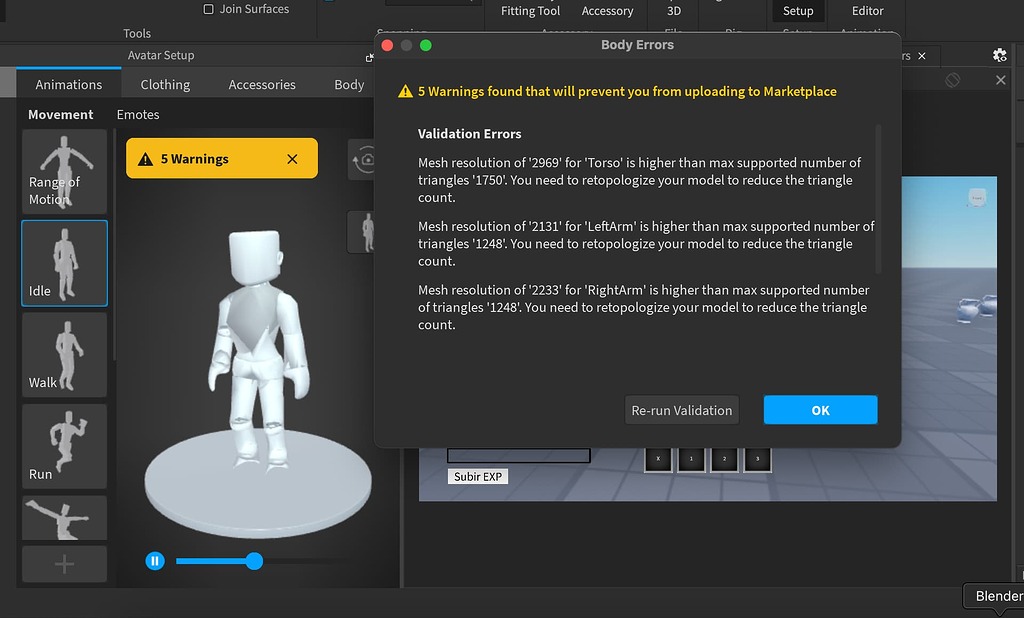The width and height of the screenshot is (1024, 618).
Task: Open the Fitting Tool in the ribbon
Action: point(530,11)
